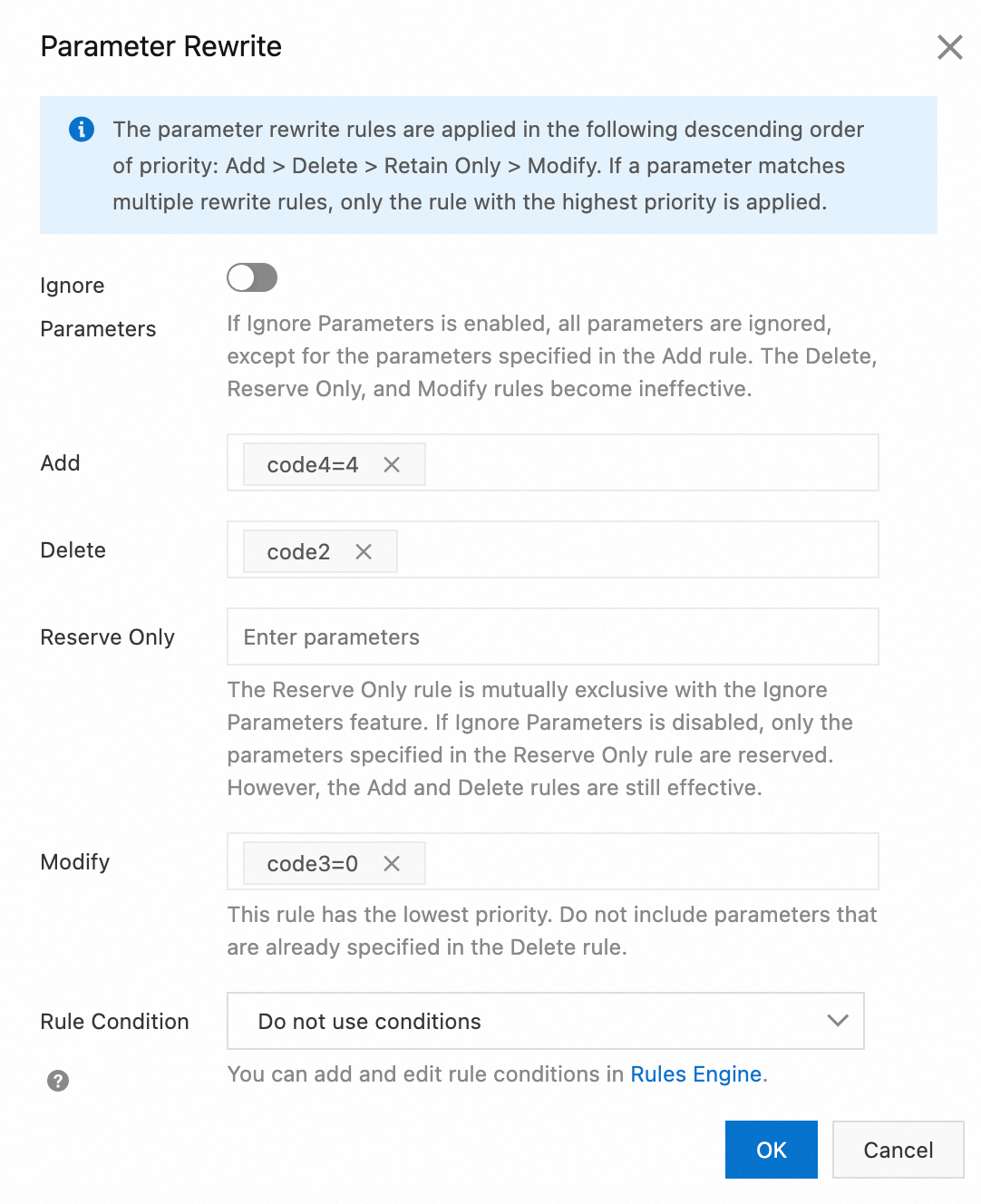This screenshot has height=1204, width=981.
Task: Open the Rules Engine link
Action: pyautogui.click(x=695, y=1074)
